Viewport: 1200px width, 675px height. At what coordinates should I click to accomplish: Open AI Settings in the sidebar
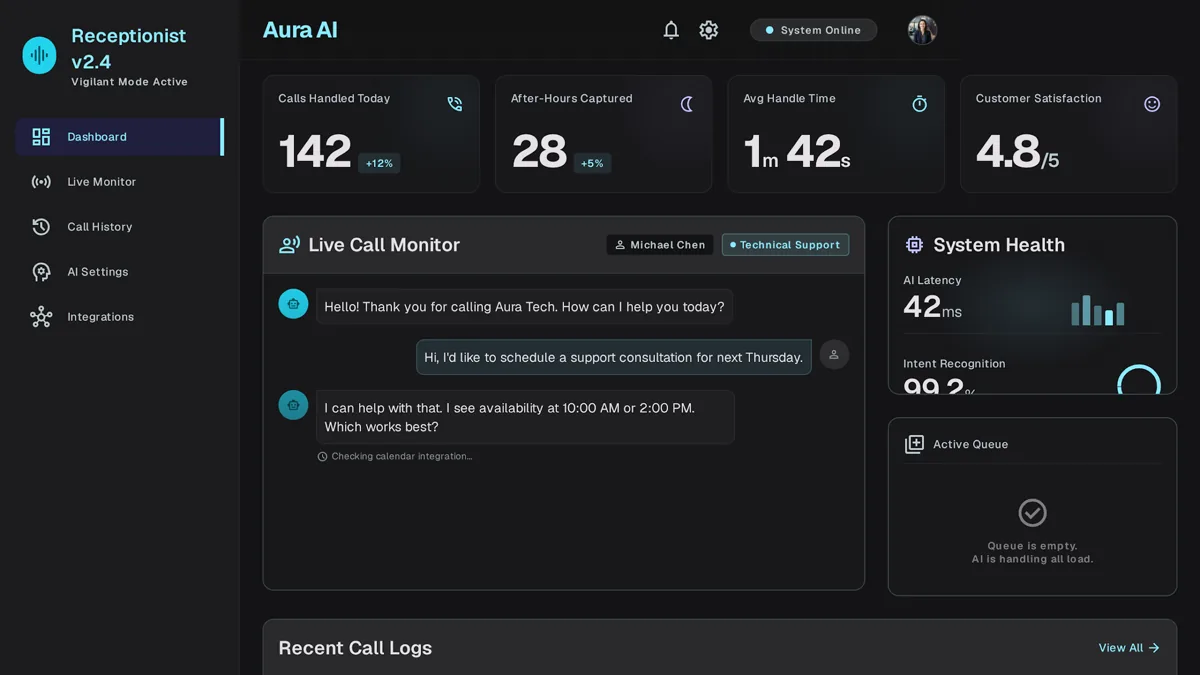pyautogui.click(x=119, y=272)
